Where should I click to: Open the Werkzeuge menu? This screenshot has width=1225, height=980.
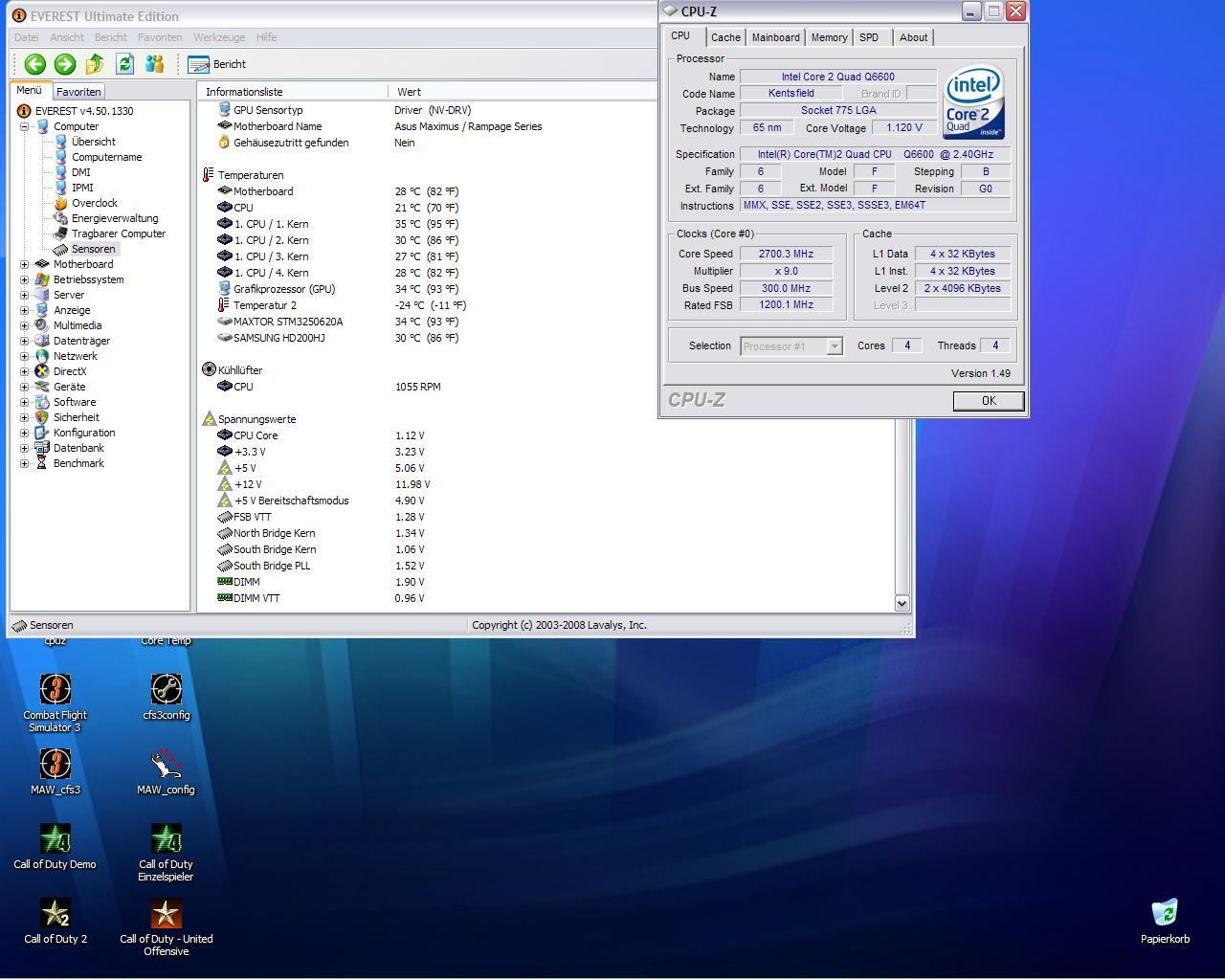coord(219,37)
